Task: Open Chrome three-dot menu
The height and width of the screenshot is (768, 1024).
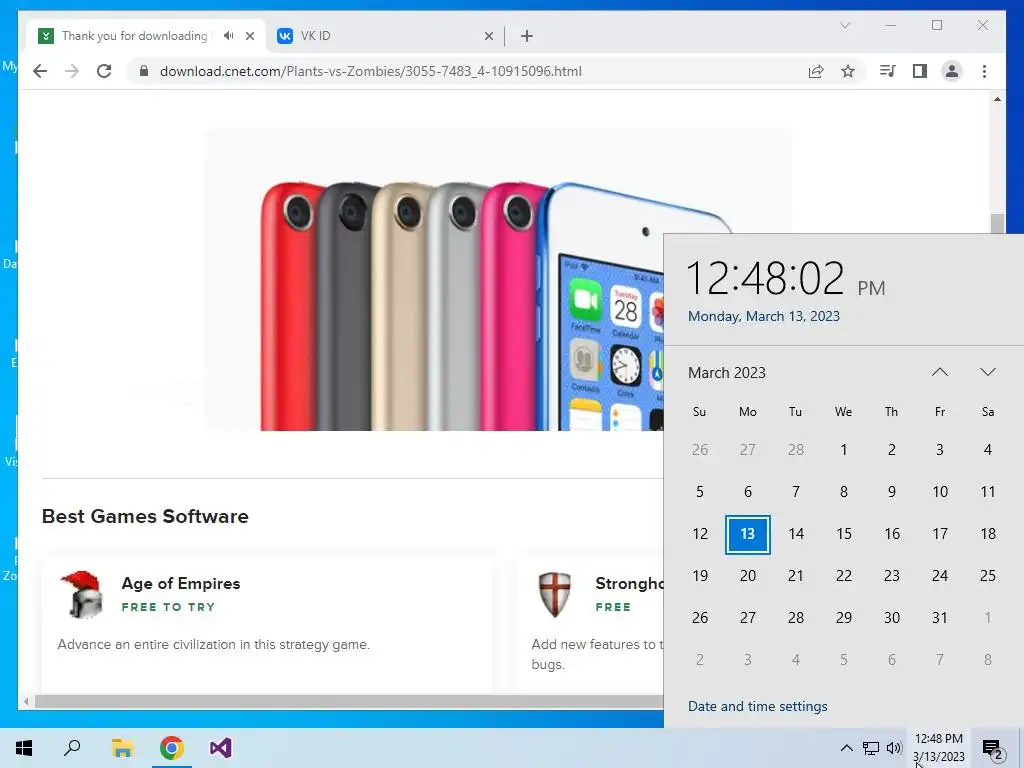Action: tap(984, 71)
